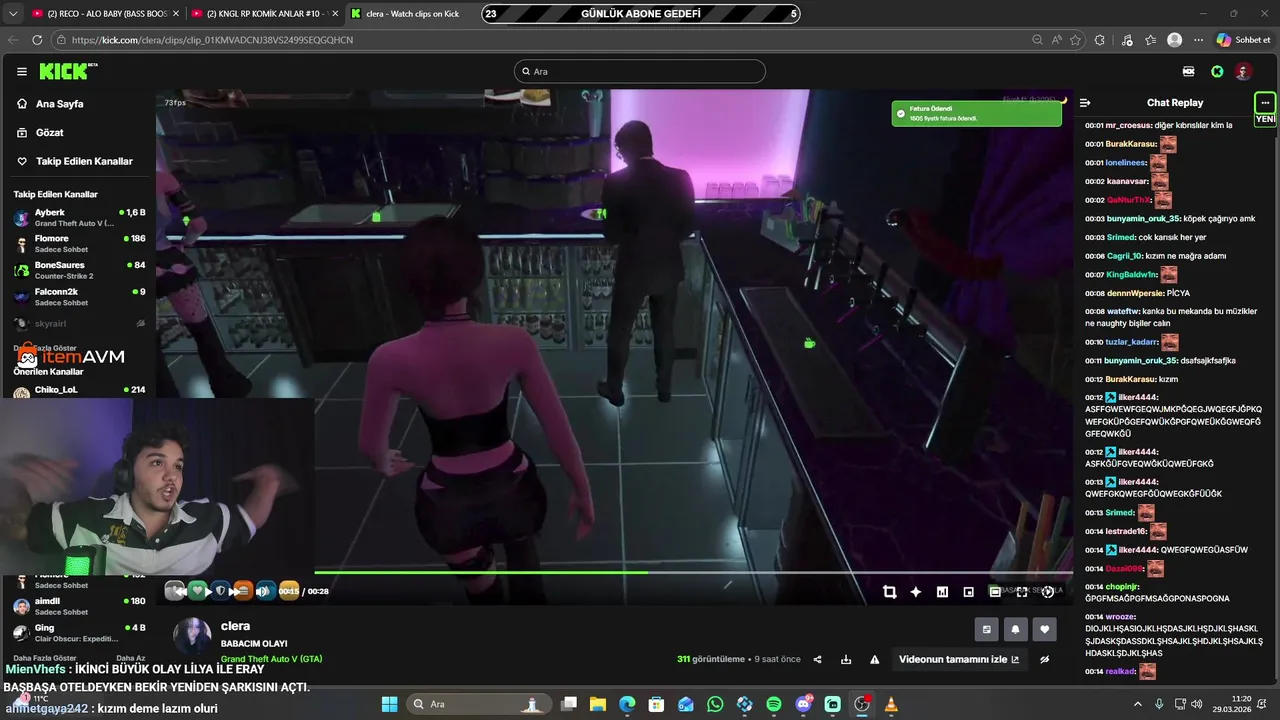Open the user profile avatar in Kick header
The image size is (1280, 720).
pyautogui.click(x=1243, y=71)
